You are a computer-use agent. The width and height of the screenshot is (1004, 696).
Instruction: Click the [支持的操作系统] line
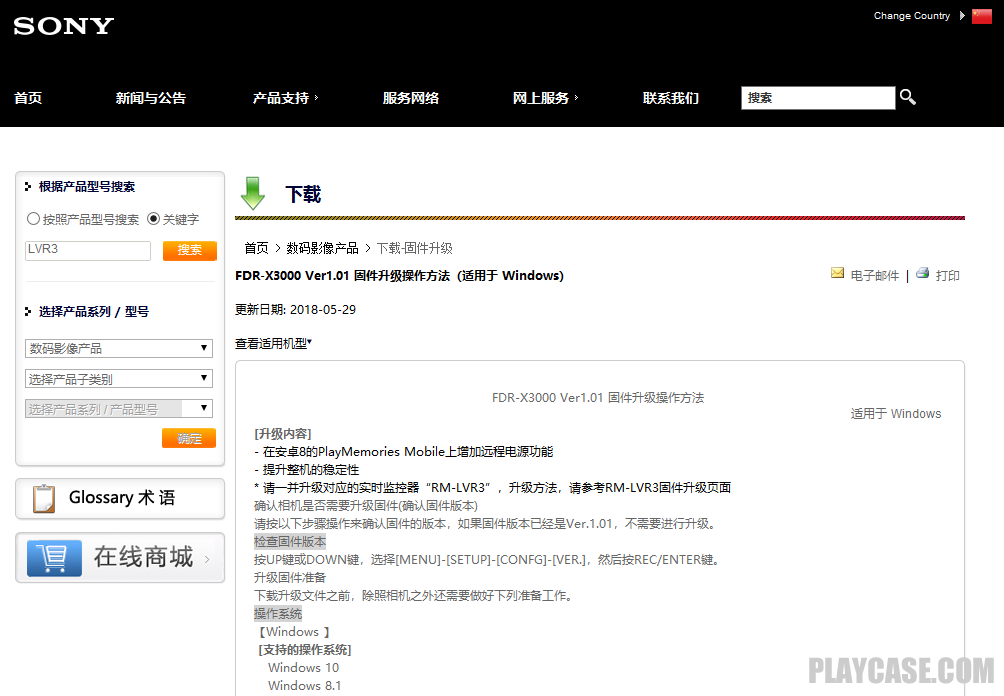305,650
